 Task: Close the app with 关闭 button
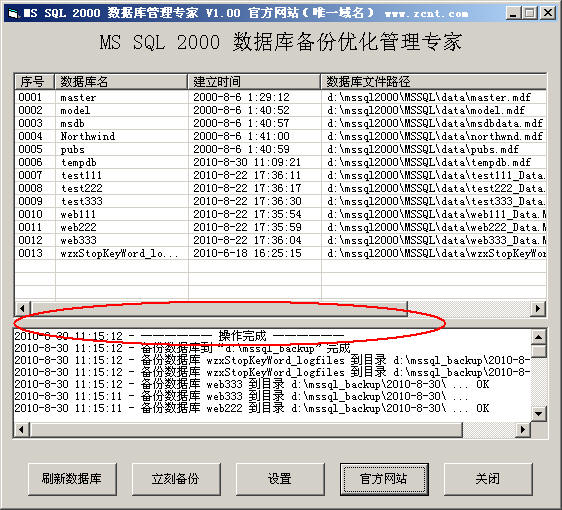[488, 479]
